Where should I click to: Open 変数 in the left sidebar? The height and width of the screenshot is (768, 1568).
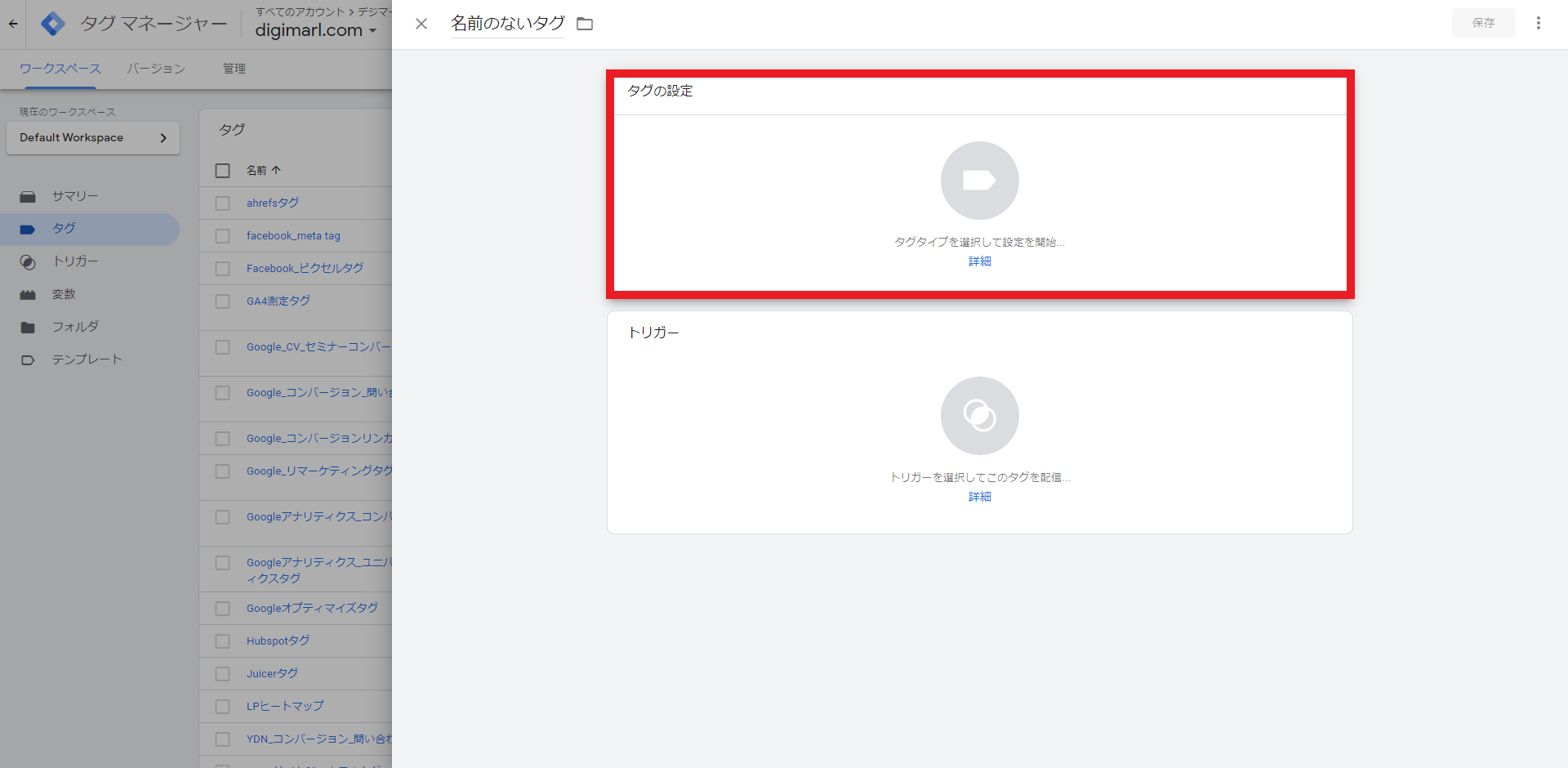[90, 294]
